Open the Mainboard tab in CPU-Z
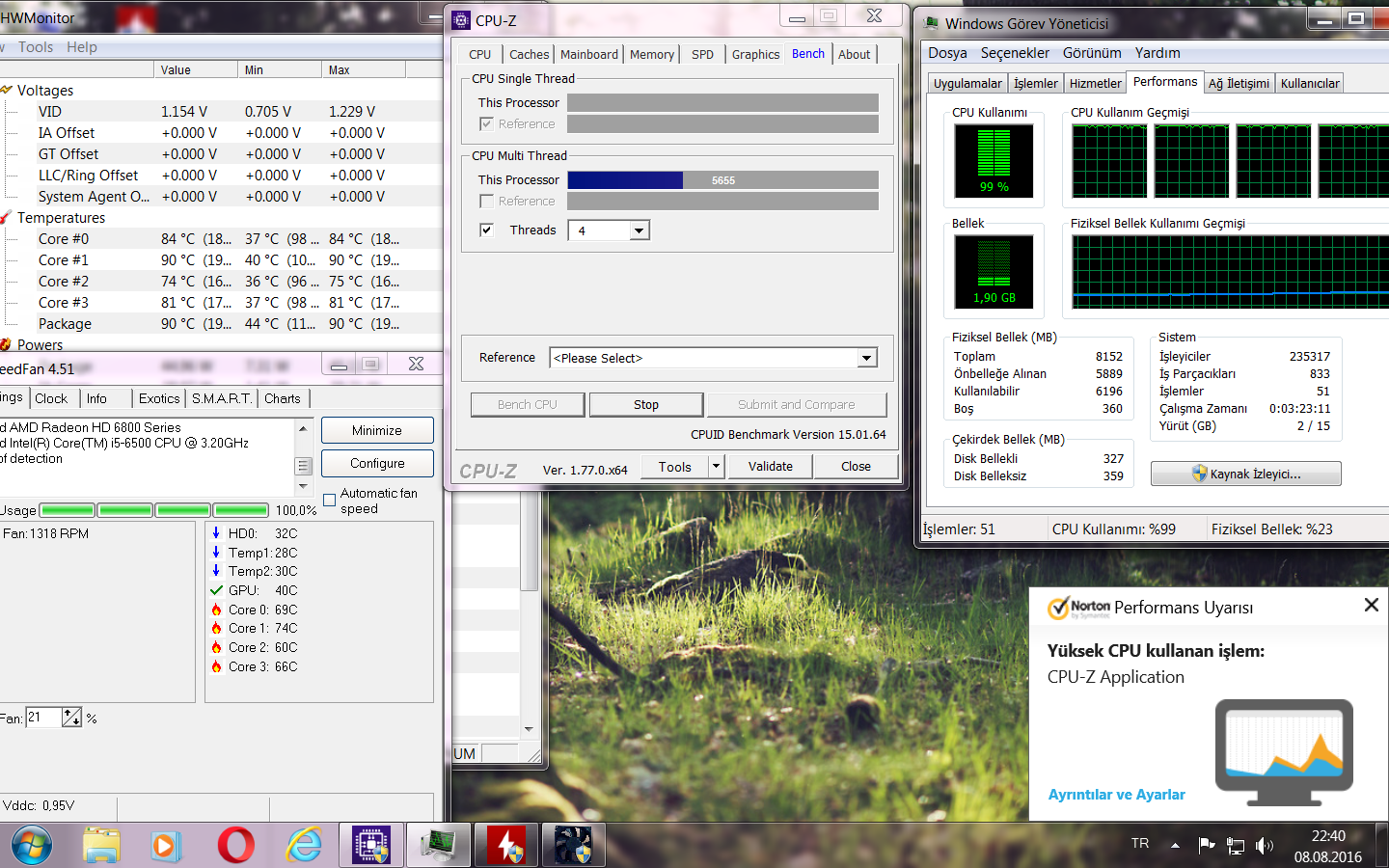This screenshot has width=1389, height=868. click(x=589, y=55)
